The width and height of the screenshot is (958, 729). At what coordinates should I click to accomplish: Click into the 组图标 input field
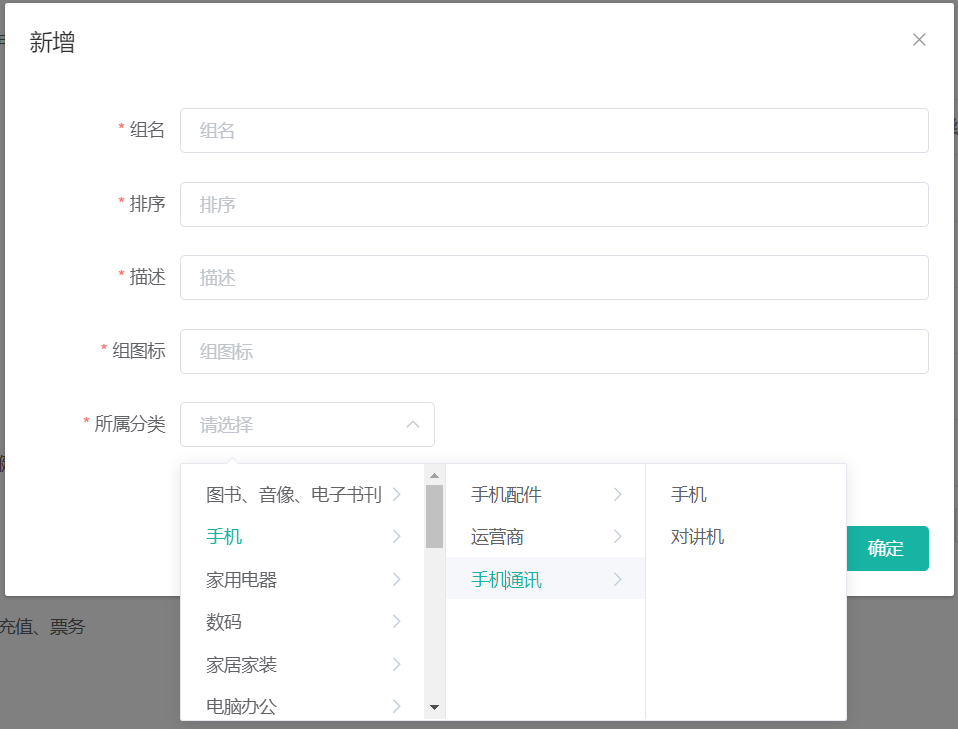point(554,351)
